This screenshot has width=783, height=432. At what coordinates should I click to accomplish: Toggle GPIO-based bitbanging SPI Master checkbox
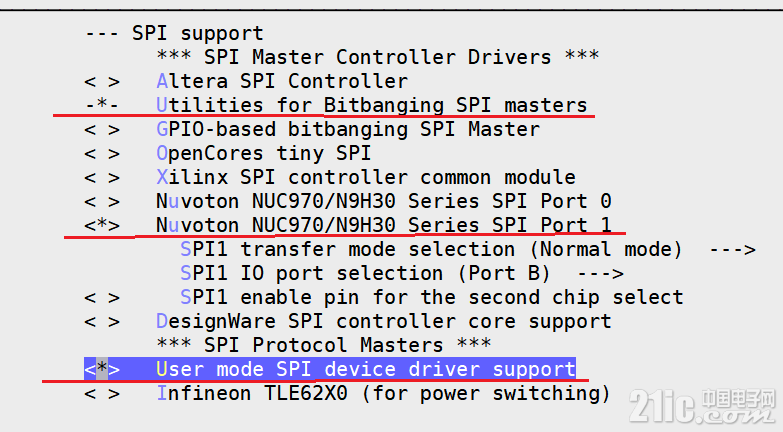coord(102,130)
